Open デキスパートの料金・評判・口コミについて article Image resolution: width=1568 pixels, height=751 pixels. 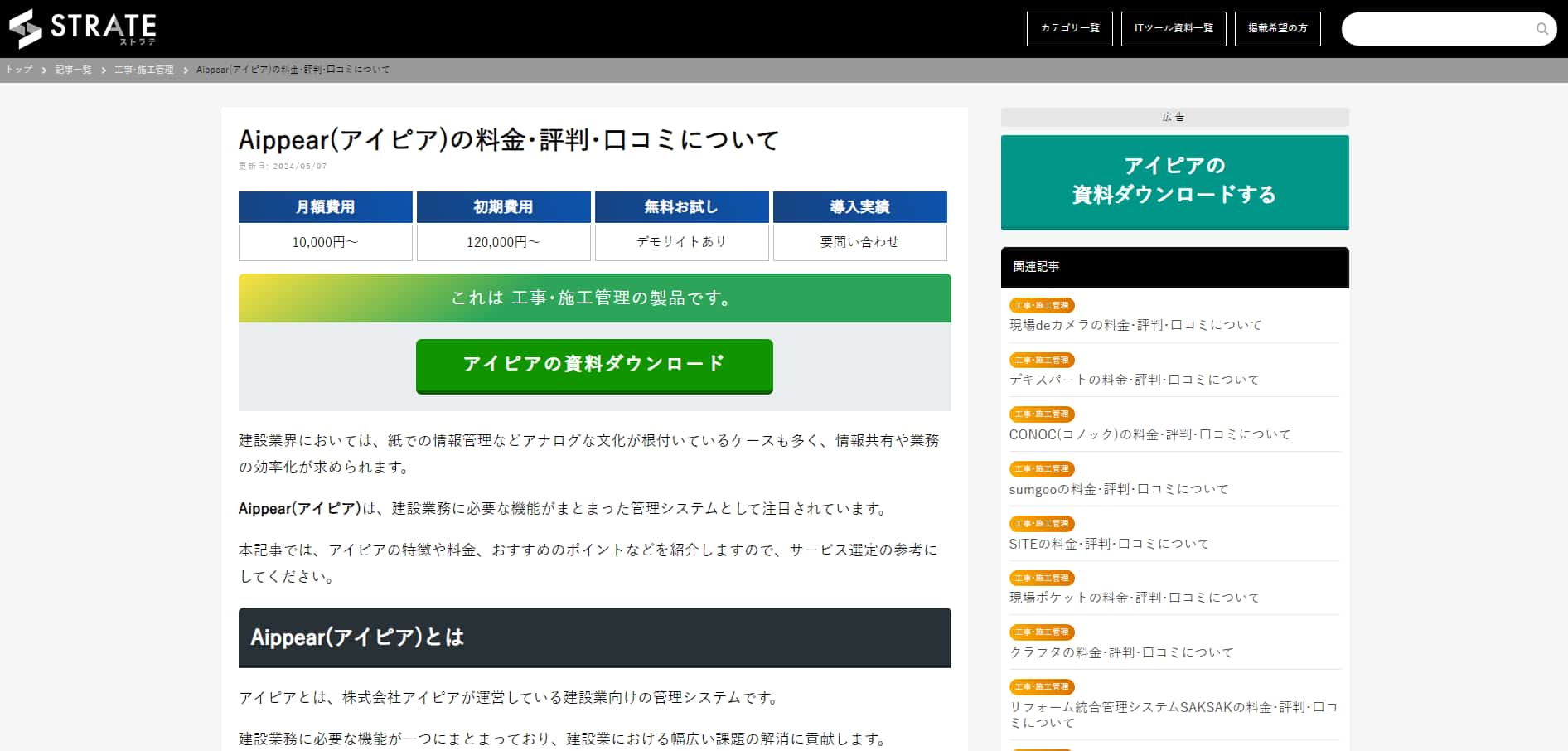tap(1134, 380)
